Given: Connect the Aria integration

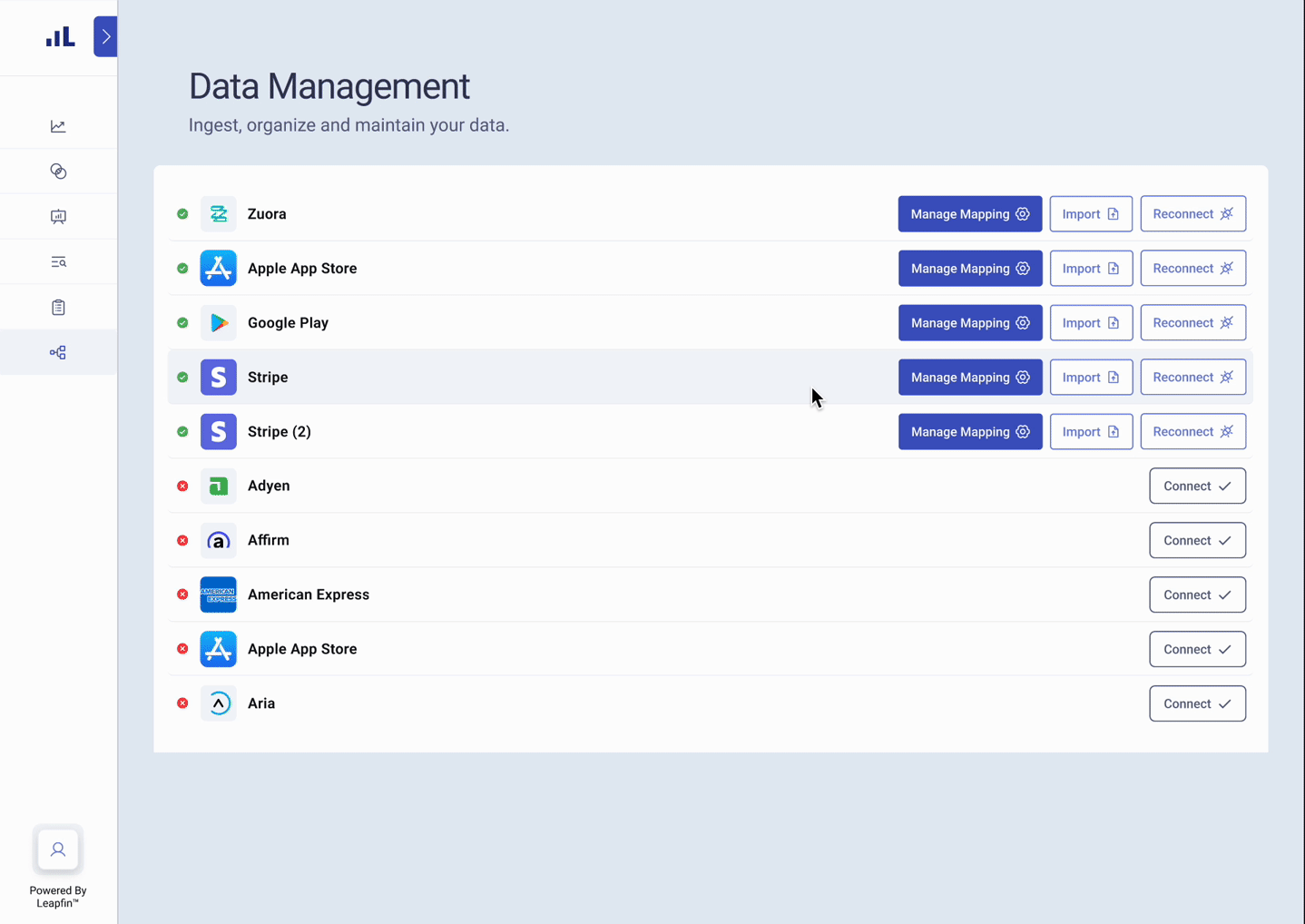Looking at the screenshot, I should (1197, 703).
